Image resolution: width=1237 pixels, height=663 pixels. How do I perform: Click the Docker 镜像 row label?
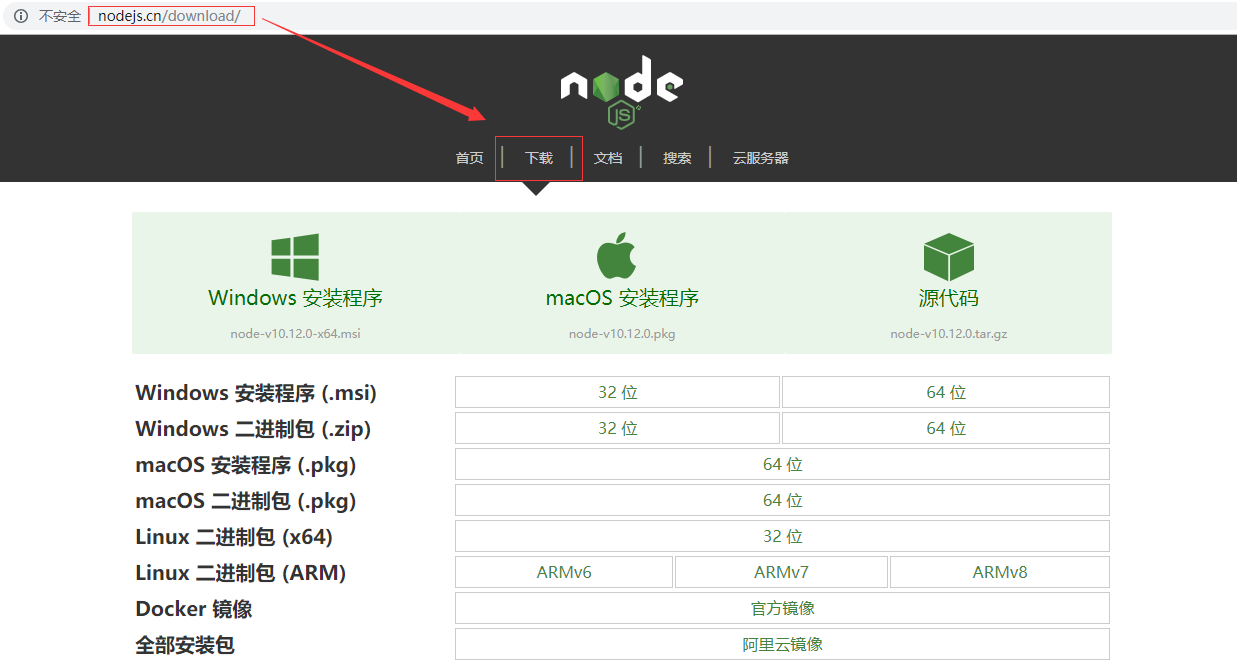[x=194, y=609]
